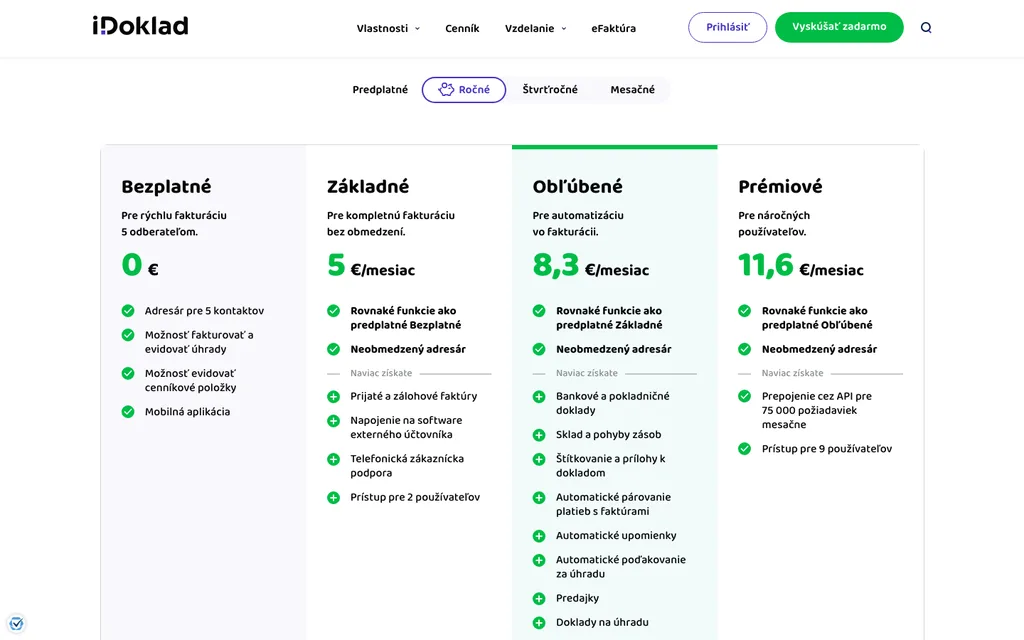Click "Napojenie na software externého účtovníka"

pyautogui.click(x=406, y=428)
